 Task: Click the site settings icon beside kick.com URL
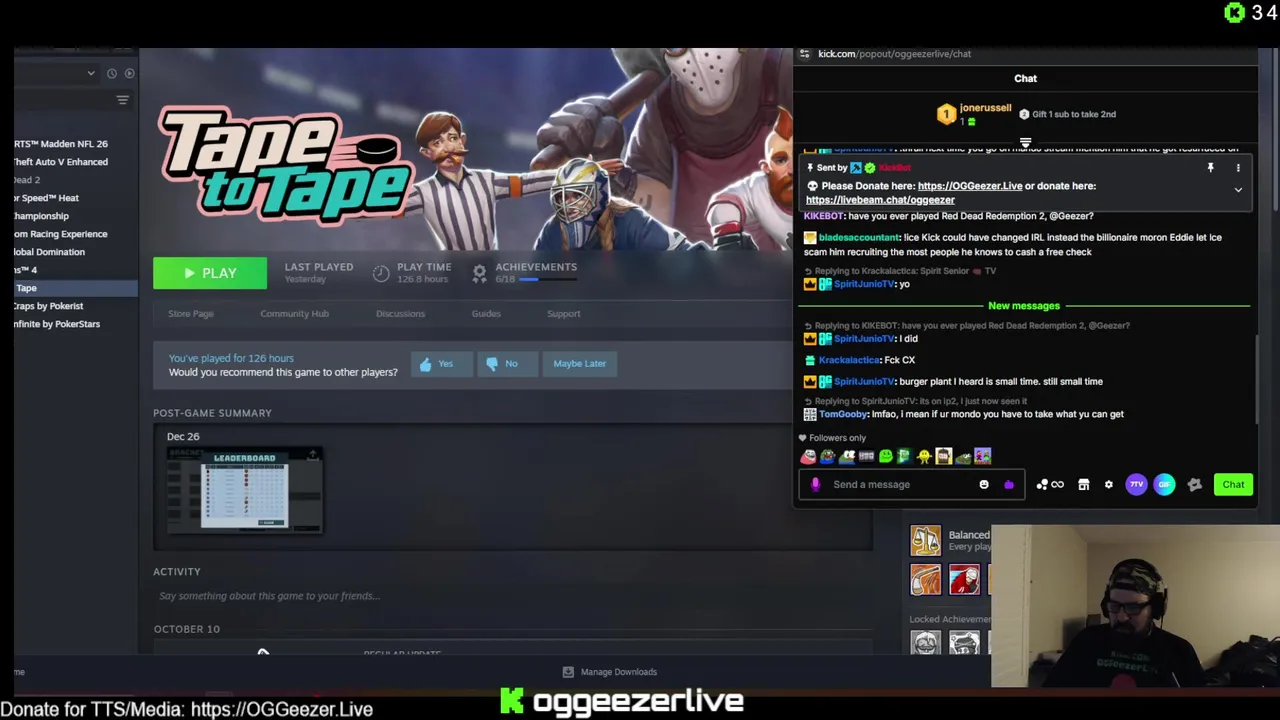pos(805,54)
